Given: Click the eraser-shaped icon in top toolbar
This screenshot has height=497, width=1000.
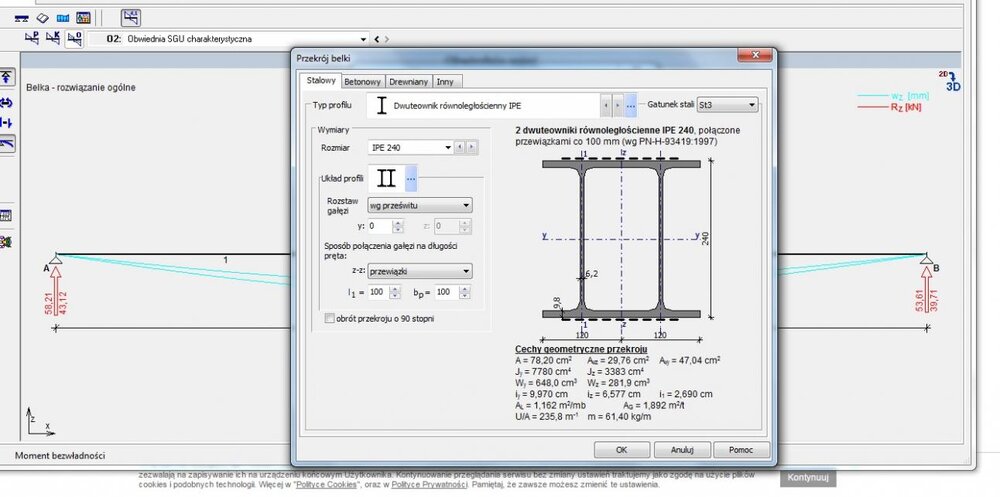Looking at the screenshot, I should pyautogui.click(x=42, y=18).
